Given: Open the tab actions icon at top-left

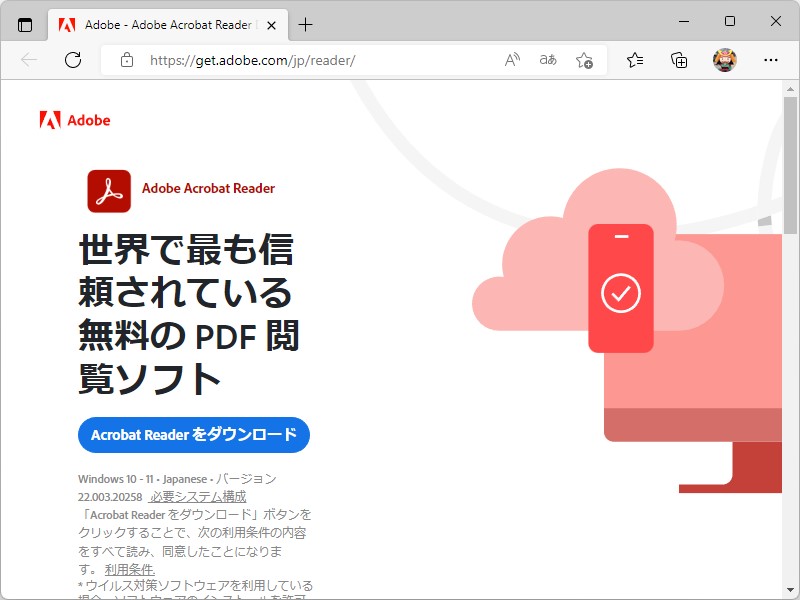Looking at the screenshot, I should [x=25, y=24].
